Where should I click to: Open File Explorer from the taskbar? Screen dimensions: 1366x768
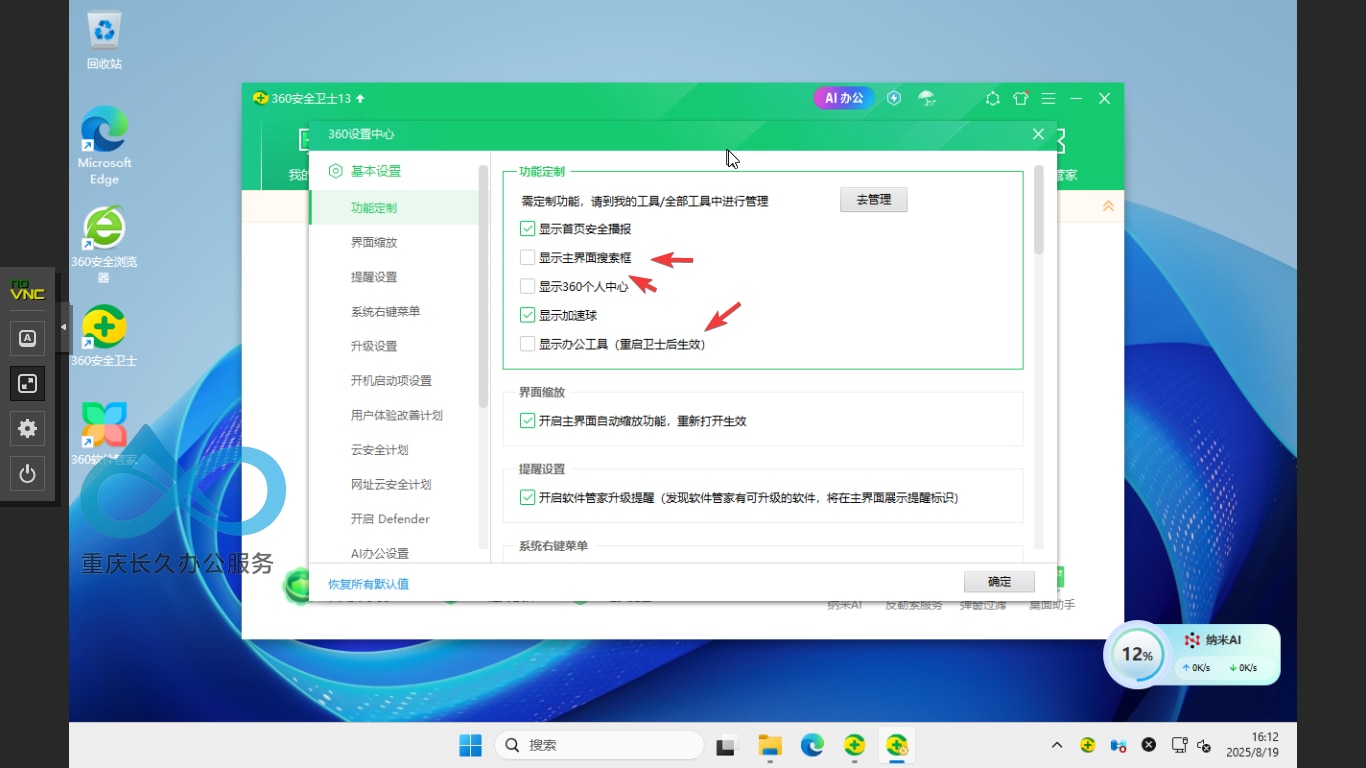click(x=769, y=745)
